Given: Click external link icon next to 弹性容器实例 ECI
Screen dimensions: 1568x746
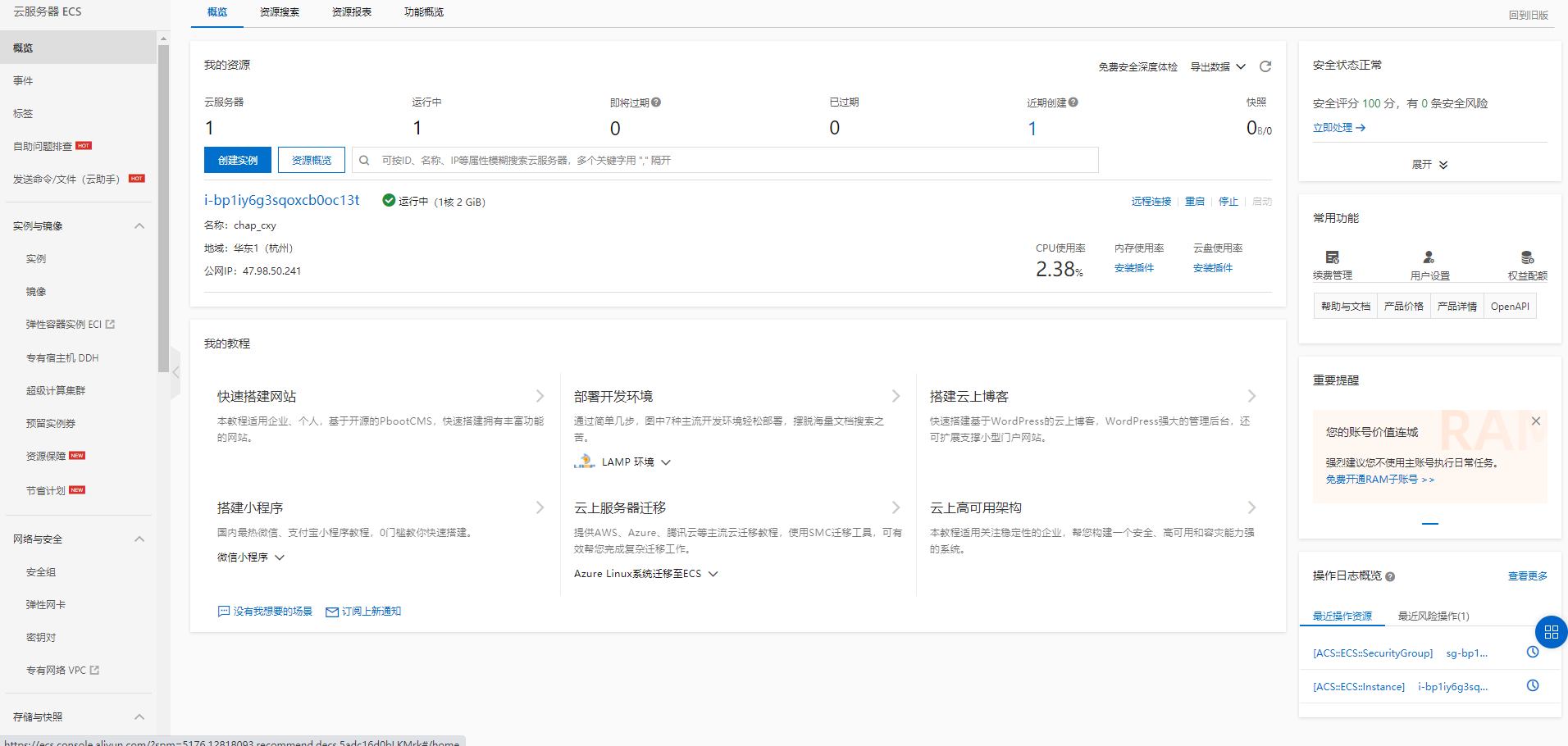Looking at the screenshot, I should tap(110, 325).
